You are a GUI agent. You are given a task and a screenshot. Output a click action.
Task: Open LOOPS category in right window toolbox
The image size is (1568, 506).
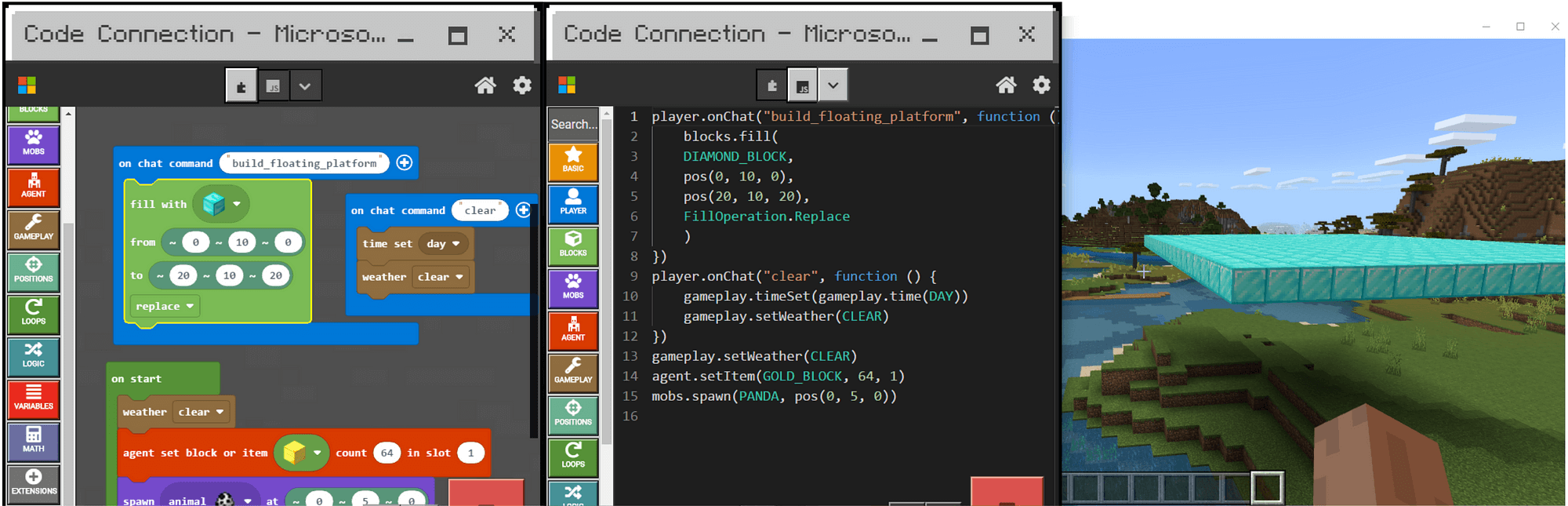click(573, 458)
